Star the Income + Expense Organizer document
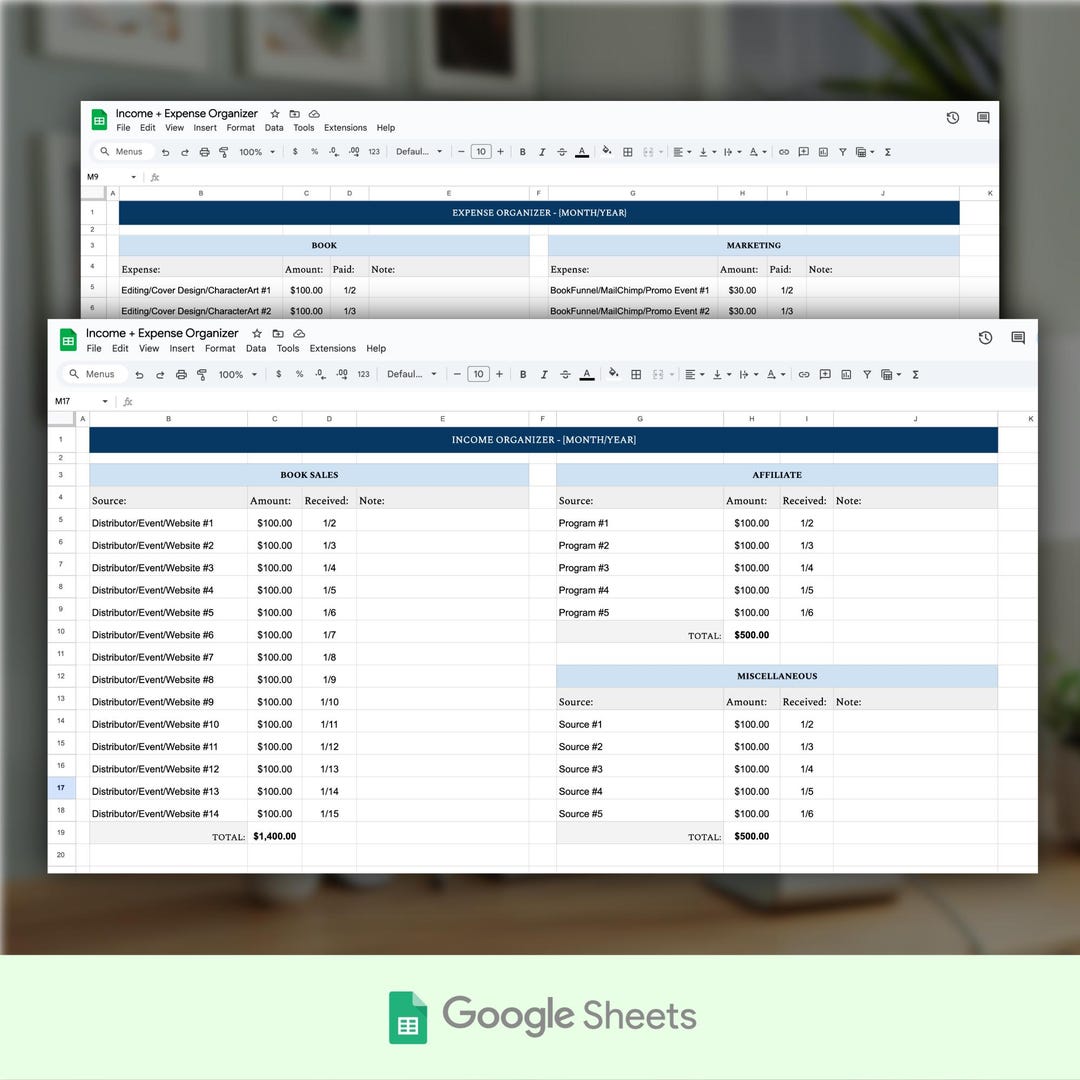 click(257, 333)
